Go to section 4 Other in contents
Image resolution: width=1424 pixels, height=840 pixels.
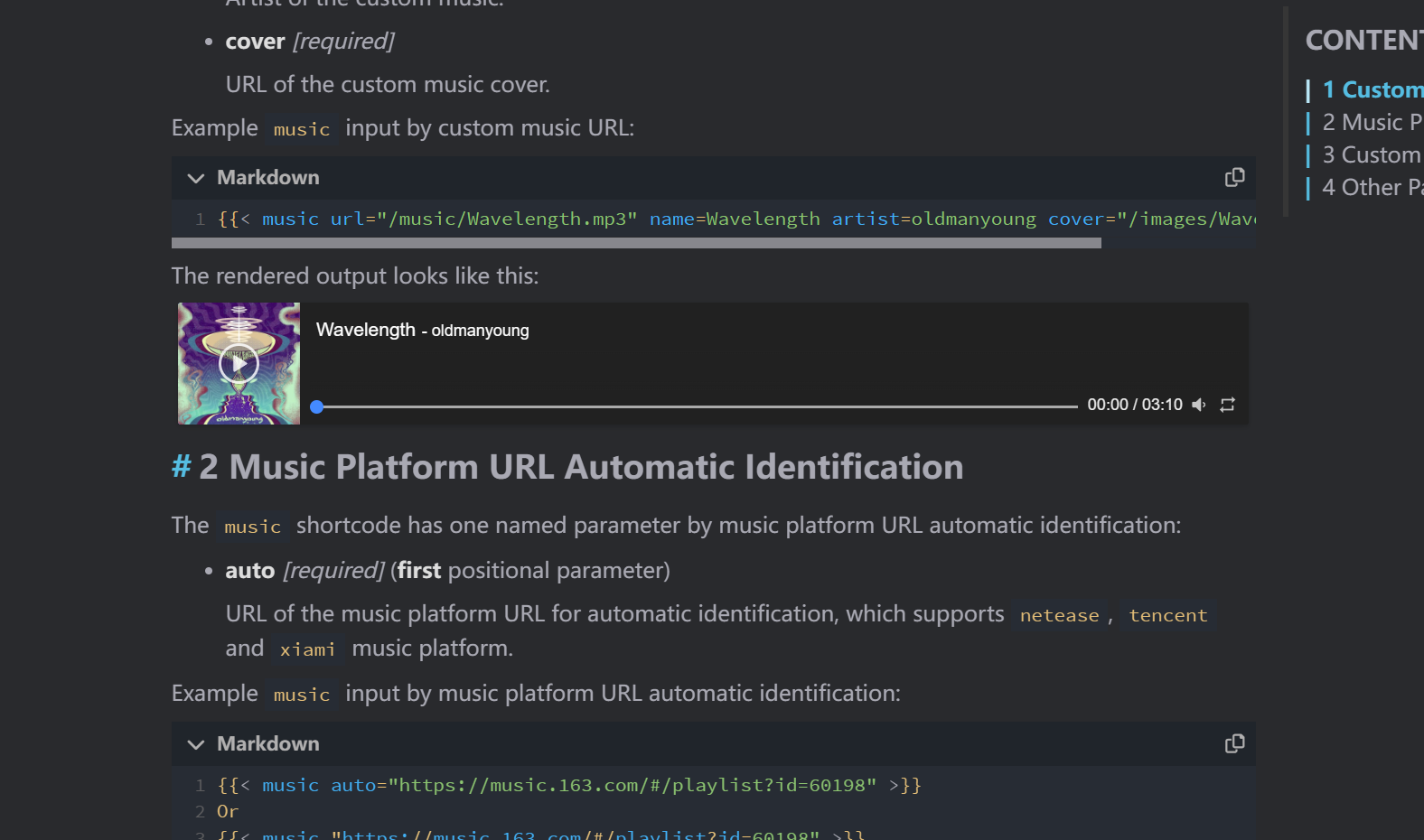(1372, 187)
